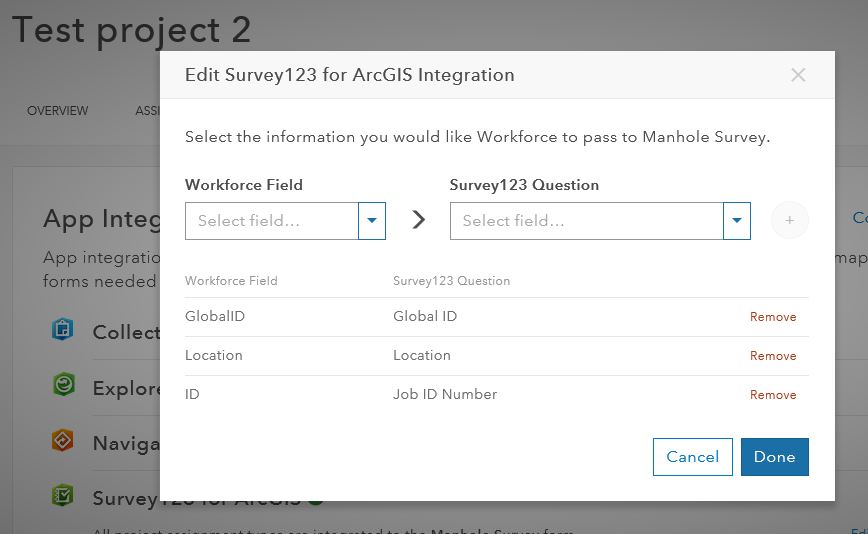Cancel the integration edits

coord(693,457)
